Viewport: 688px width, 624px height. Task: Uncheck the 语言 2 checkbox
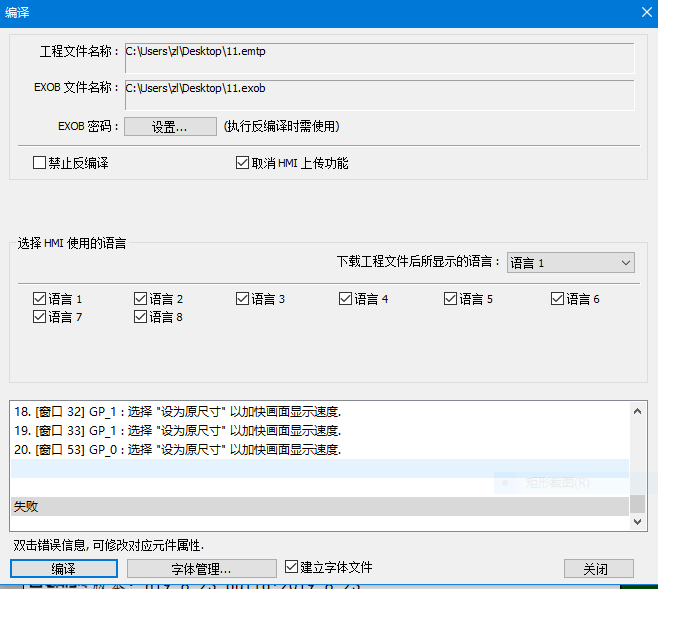click(x=140, y=299)
